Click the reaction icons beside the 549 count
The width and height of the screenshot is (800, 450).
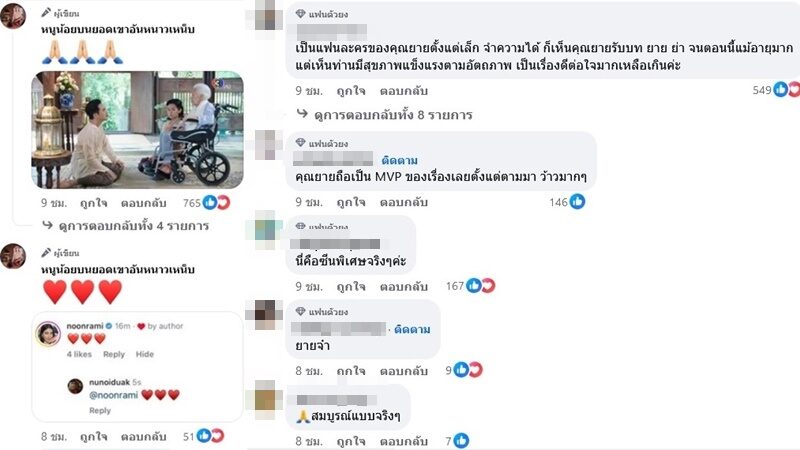[786, 90]
